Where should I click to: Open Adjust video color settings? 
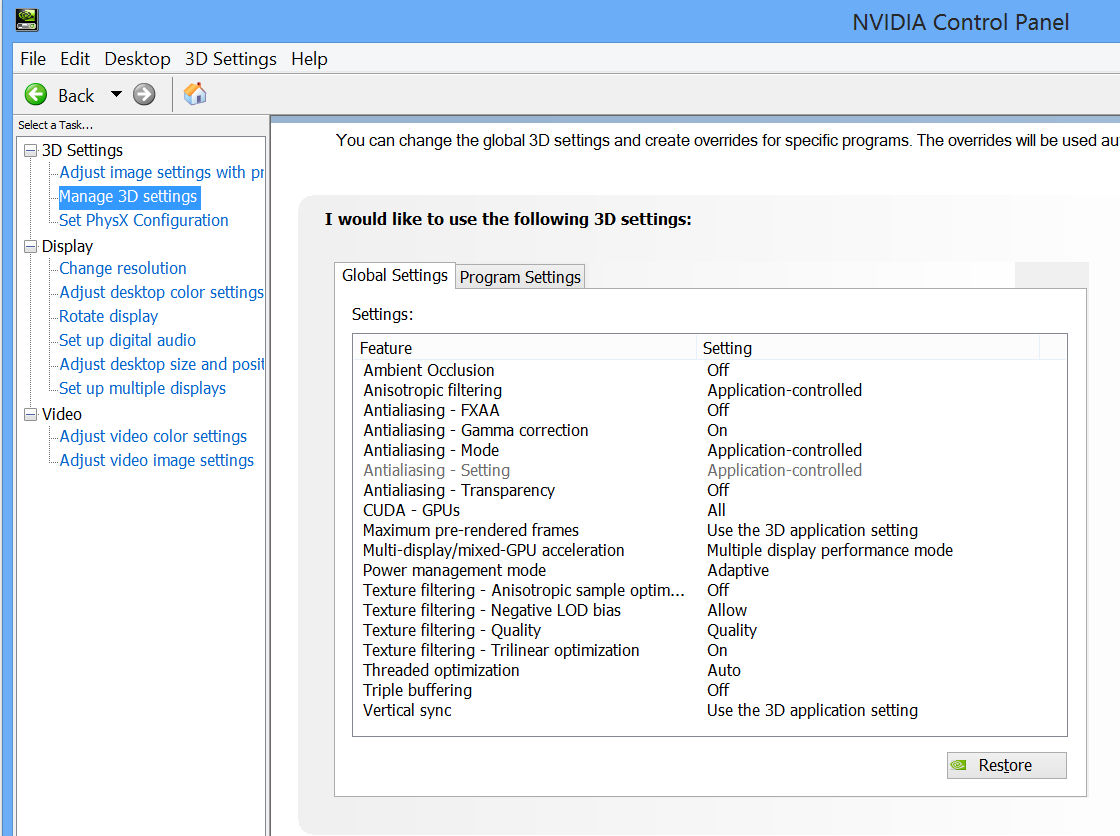click(x=153, y=436)
